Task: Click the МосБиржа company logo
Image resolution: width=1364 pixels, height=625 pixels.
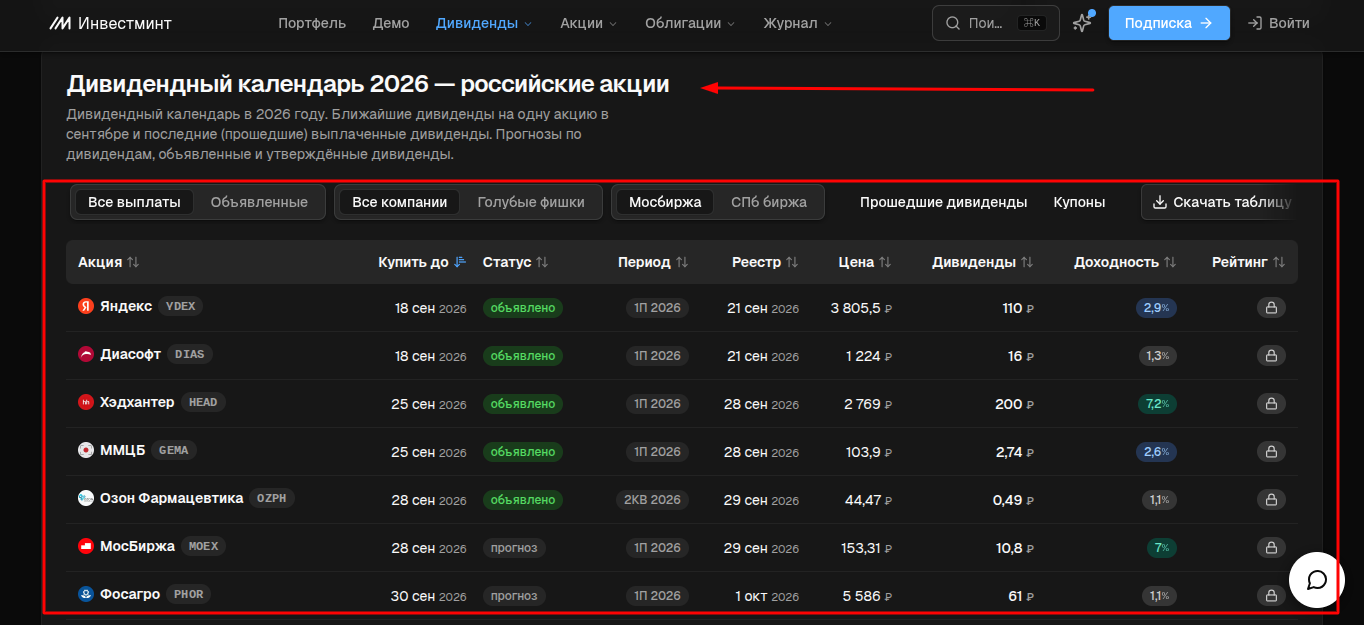Action: click(x=86, y=546)
